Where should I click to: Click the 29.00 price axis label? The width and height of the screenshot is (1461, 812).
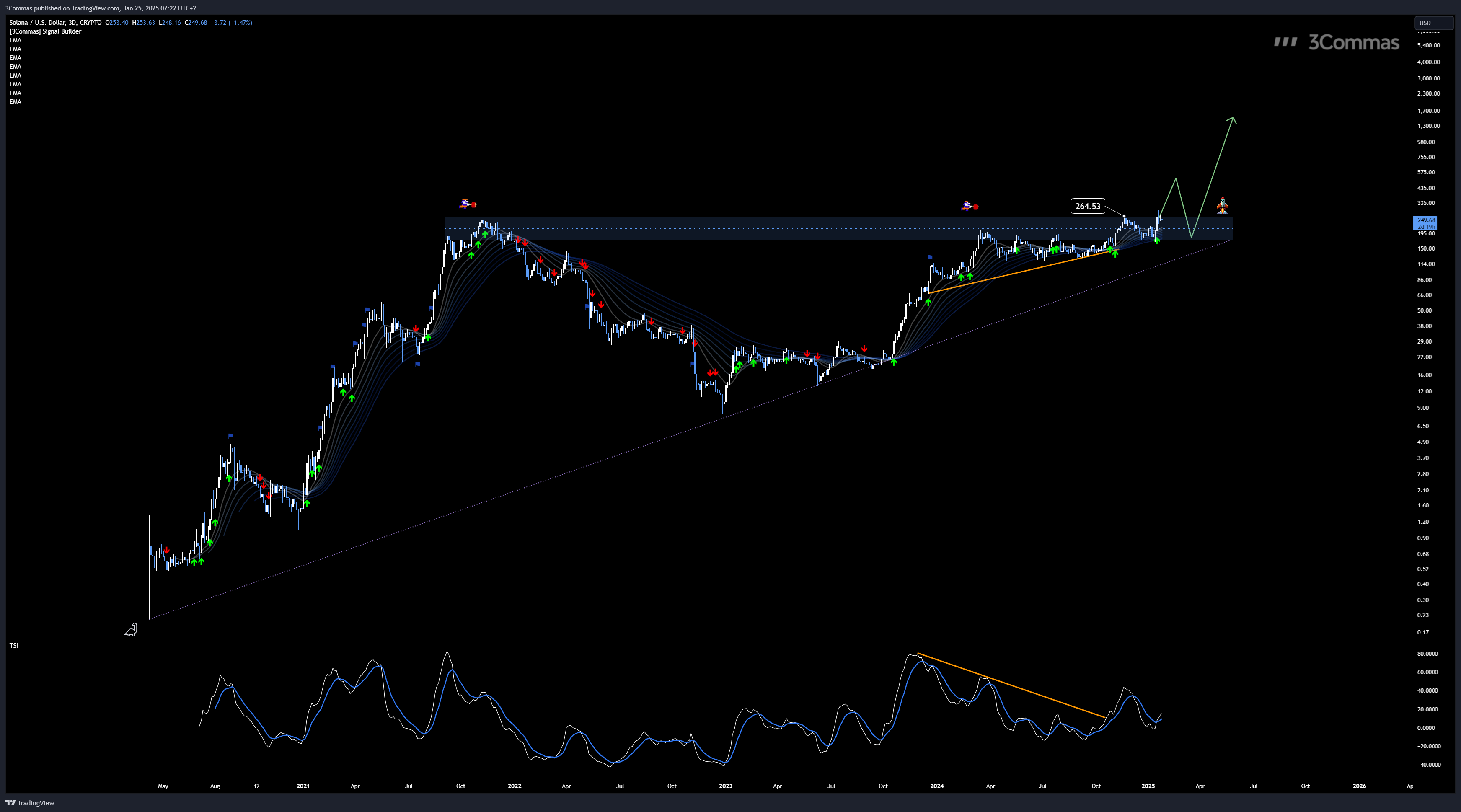click(1424, 341)
